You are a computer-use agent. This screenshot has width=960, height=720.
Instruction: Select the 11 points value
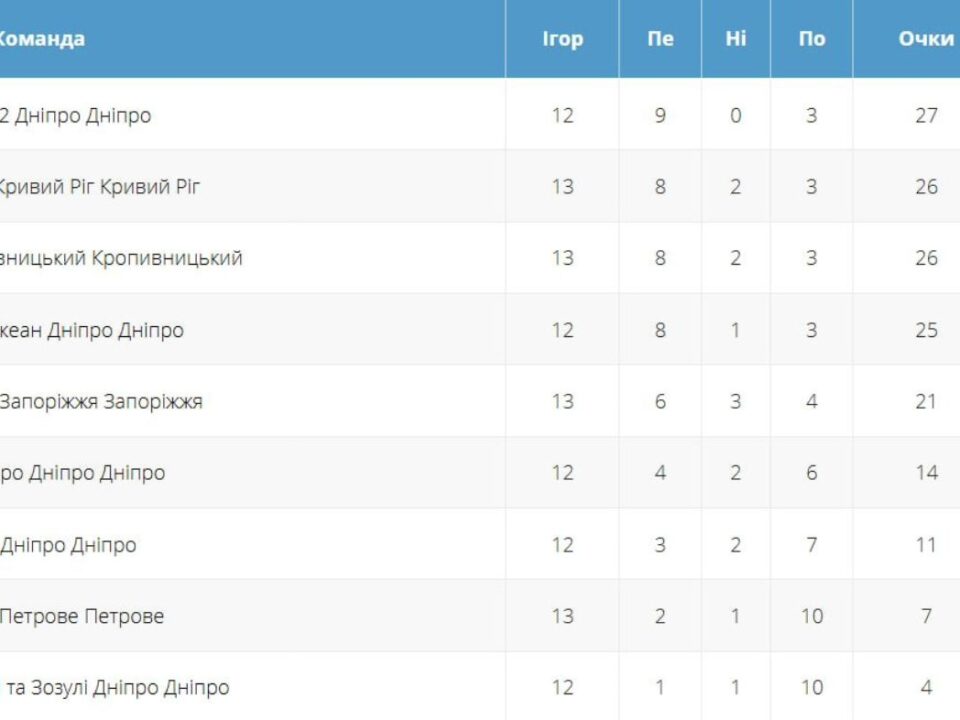(926, 545)
